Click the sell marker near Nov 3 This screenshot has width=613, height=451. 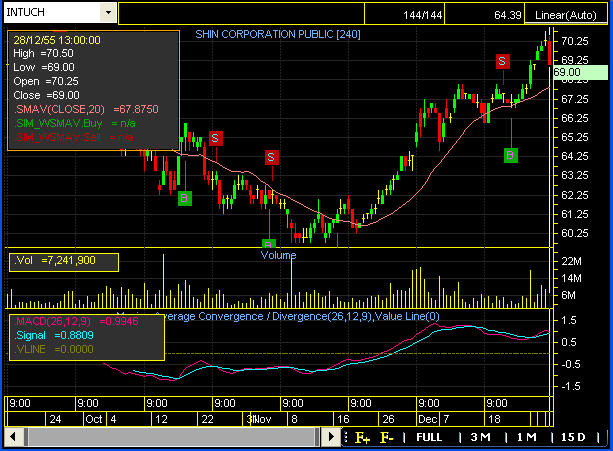[x=271, y=157]
